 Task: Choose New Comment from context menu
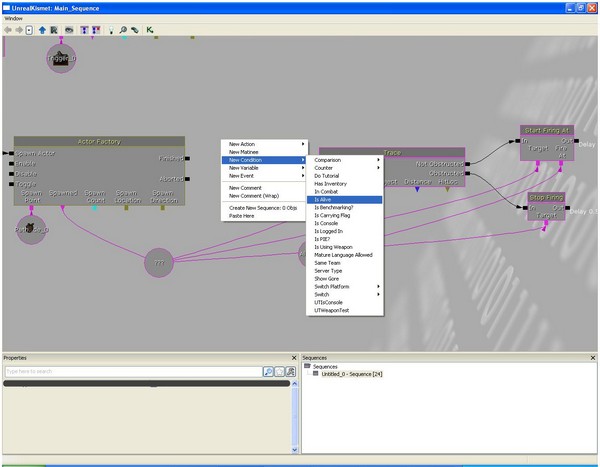coord(264,188)
